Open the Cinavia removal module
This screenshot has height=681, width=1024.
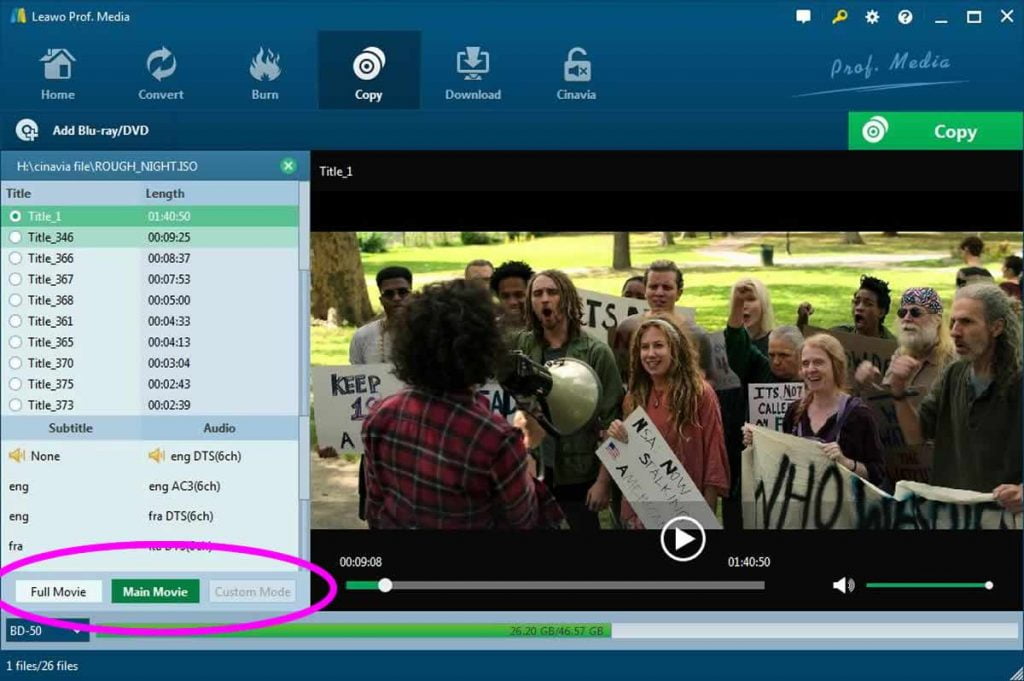(576, 66)
